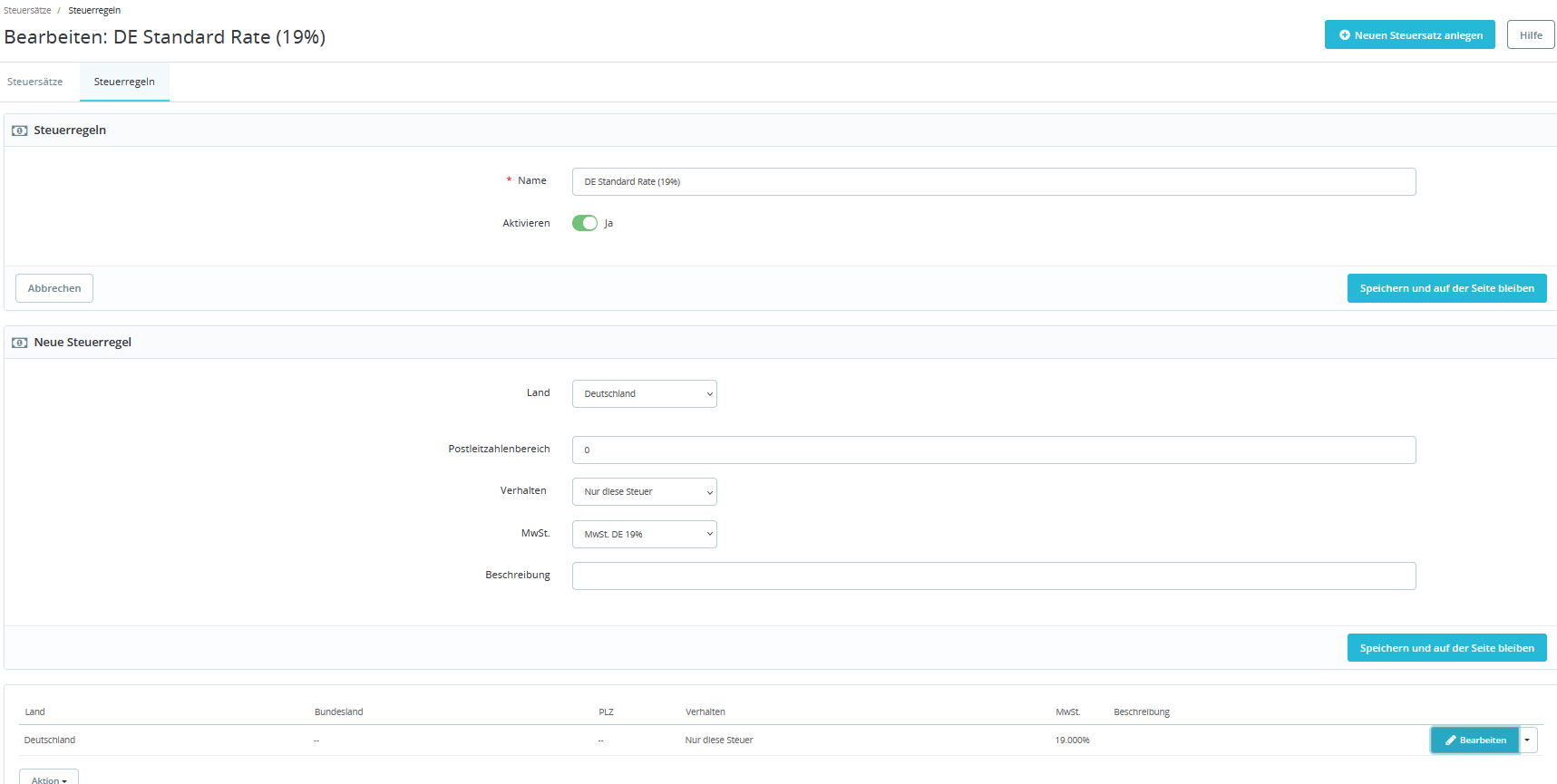Open the Hilfe button
1557x784 pixels.
[1531, 34]
